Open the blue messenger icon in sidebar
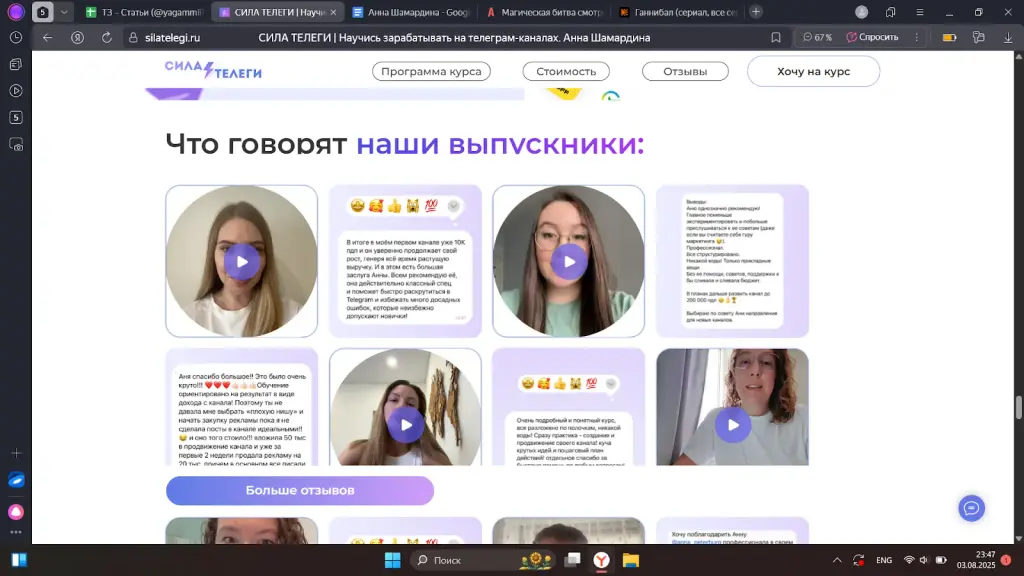The image size is (1024, 576). tap(16, 480)
